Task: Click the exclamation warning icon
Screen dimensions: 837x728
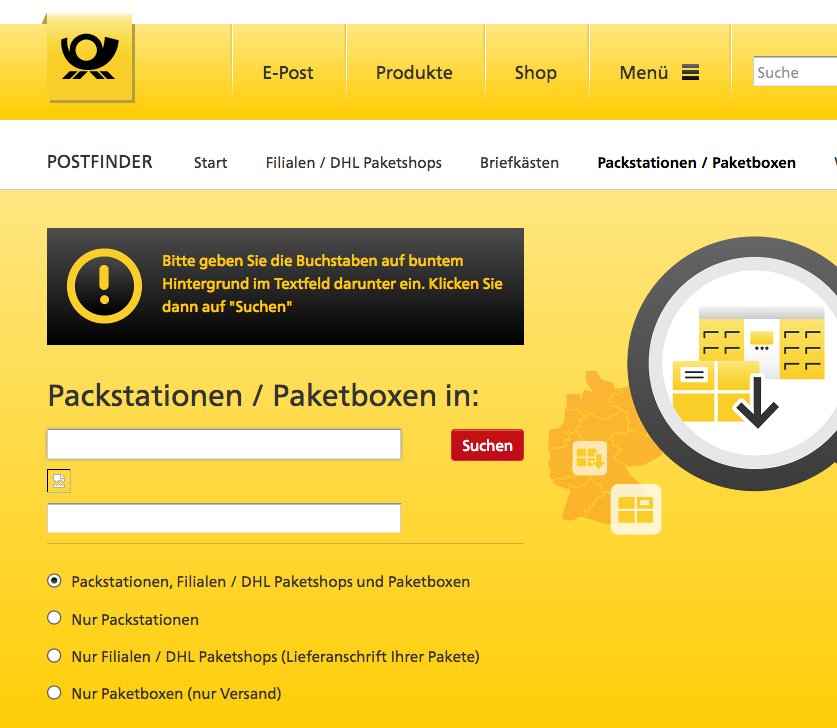Action: [104, 286]
